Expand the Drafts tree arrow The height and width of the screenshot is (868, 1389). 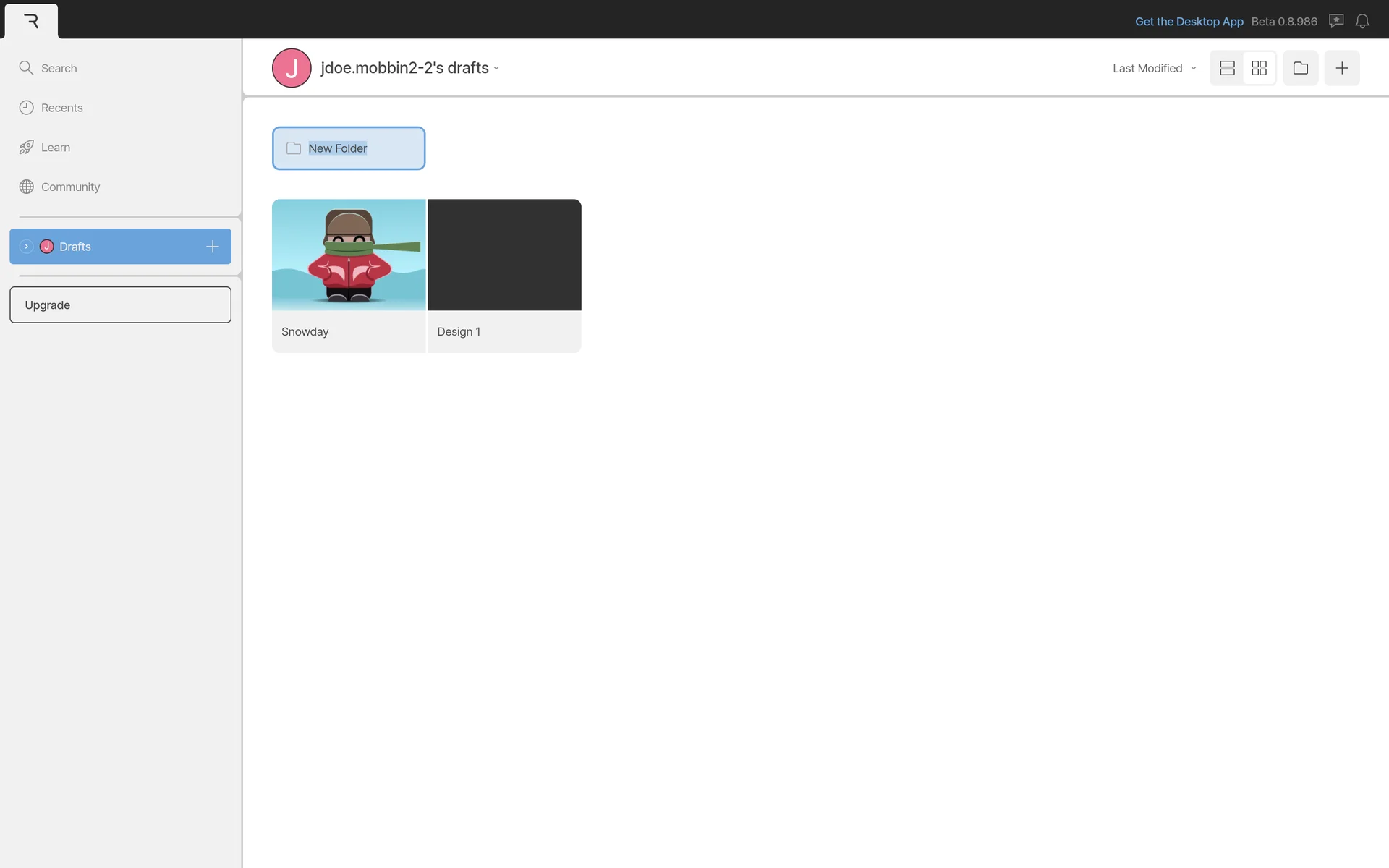coord(26,247)
